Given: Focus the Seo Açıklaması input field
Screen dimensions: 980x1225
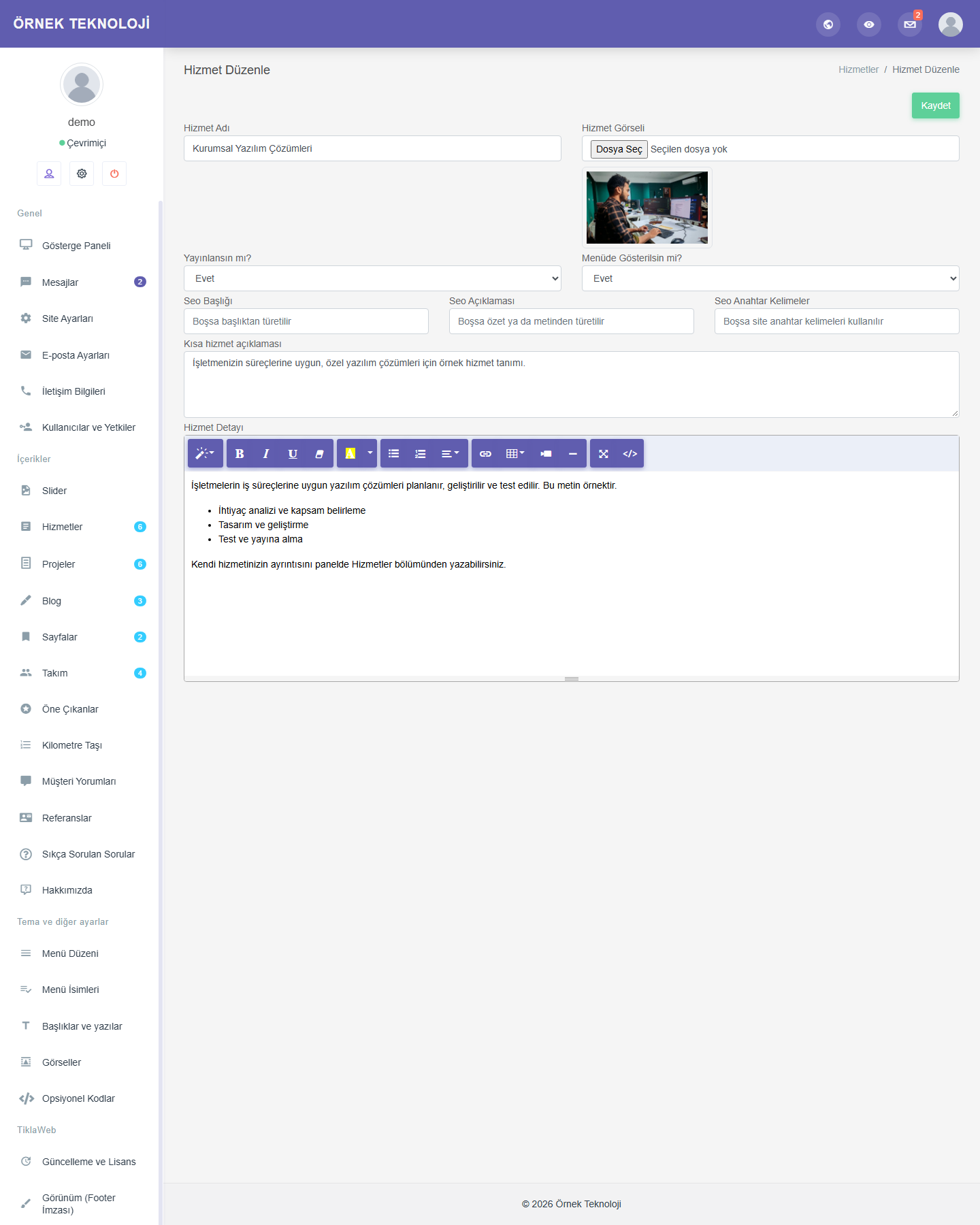Looking at the screenshot, I should pos(572,321).
